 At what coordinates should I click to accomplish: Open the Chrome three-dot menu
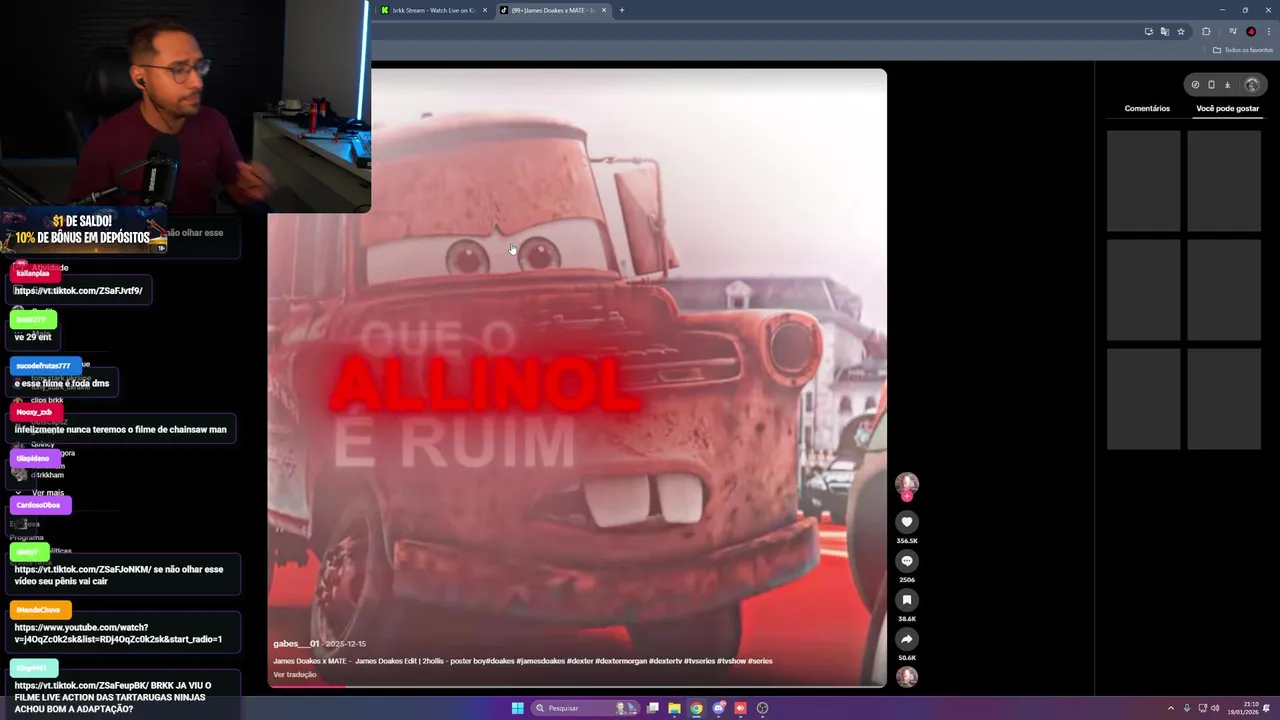(x=1269, y=31)
